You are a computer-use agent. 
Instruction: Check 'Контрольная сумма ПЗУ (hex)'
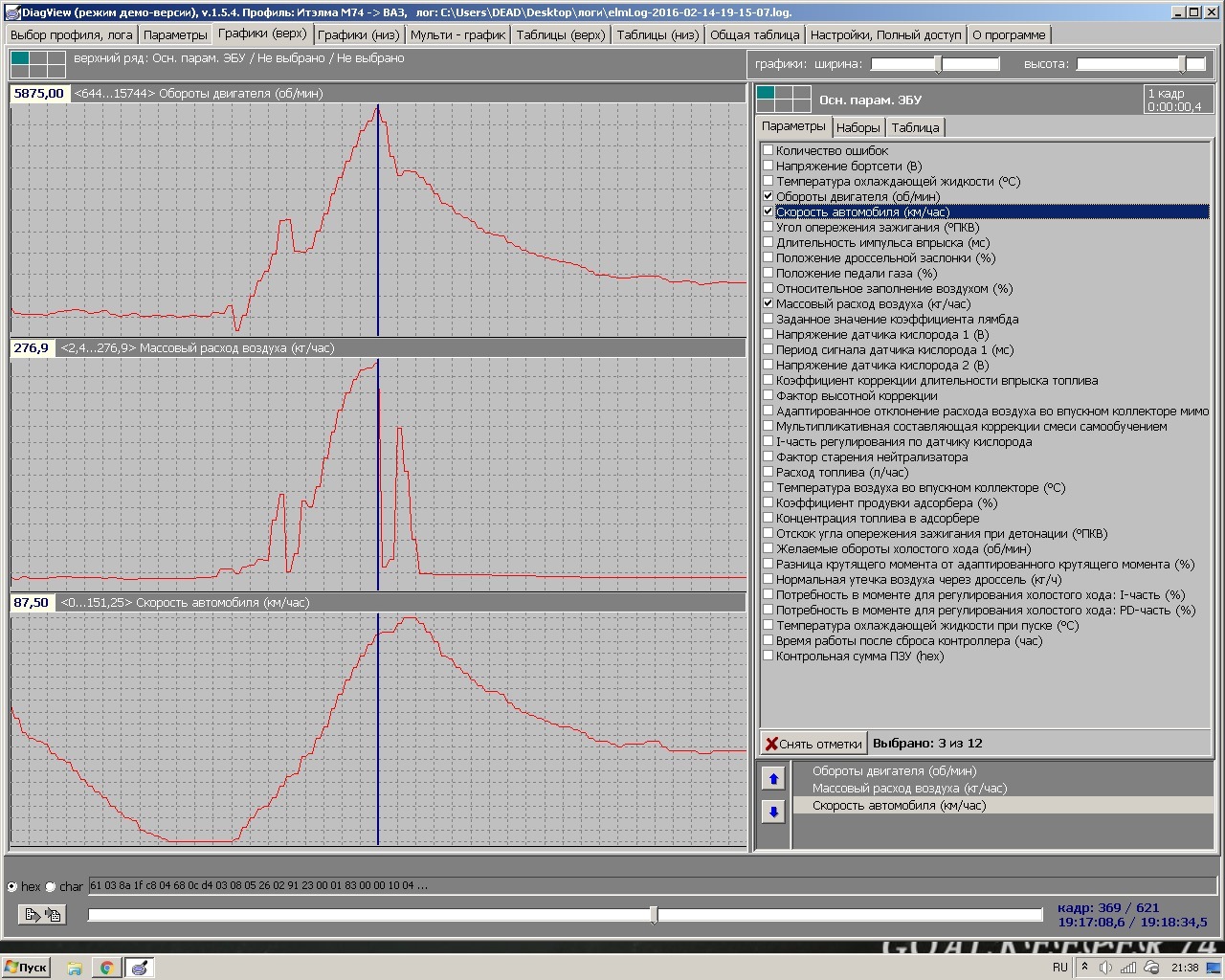768,656
